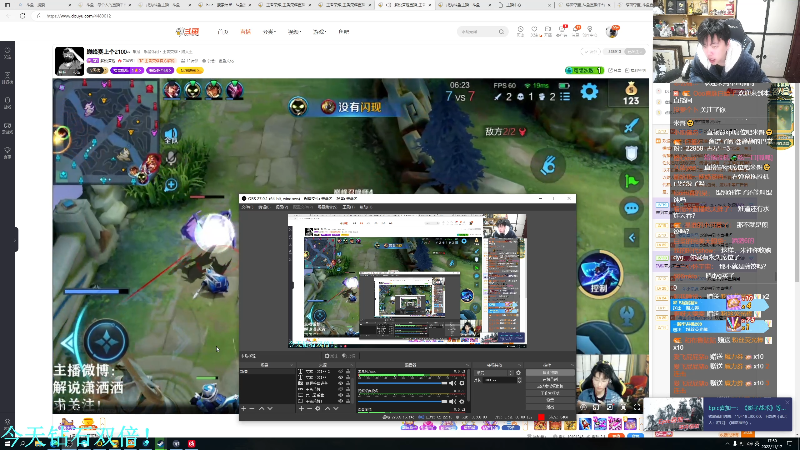Toggle the game microphone icon

(171, 158)
